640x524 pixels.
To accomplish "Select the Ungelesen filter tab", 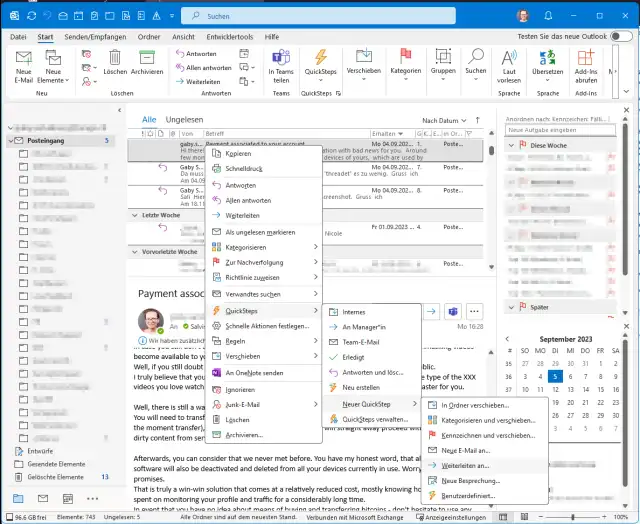I will pyautogui.click(x=184, y=120).
